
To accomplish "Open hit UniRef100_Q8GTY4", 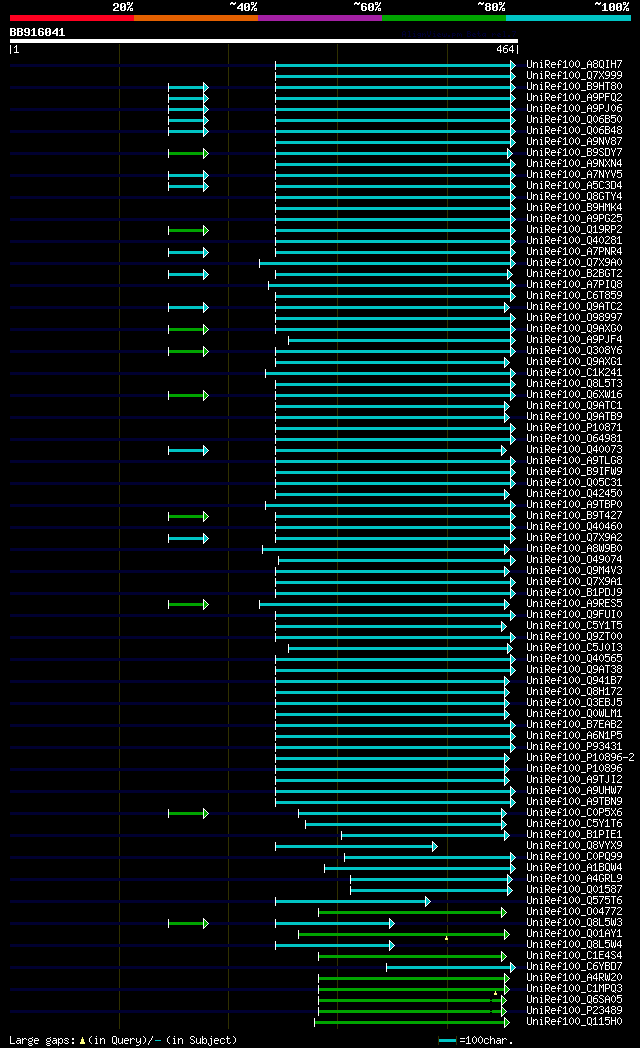I will tap(574, 196).
